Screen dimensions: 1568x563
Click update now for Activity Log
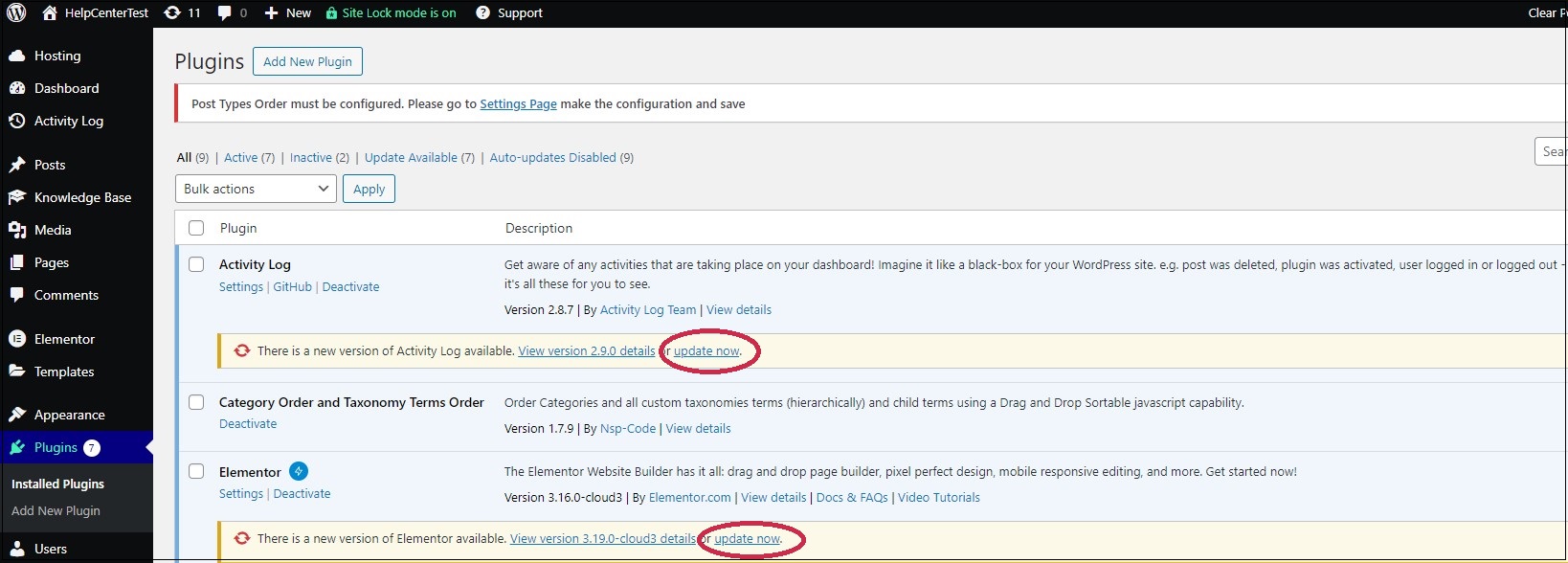coord(706,351)
